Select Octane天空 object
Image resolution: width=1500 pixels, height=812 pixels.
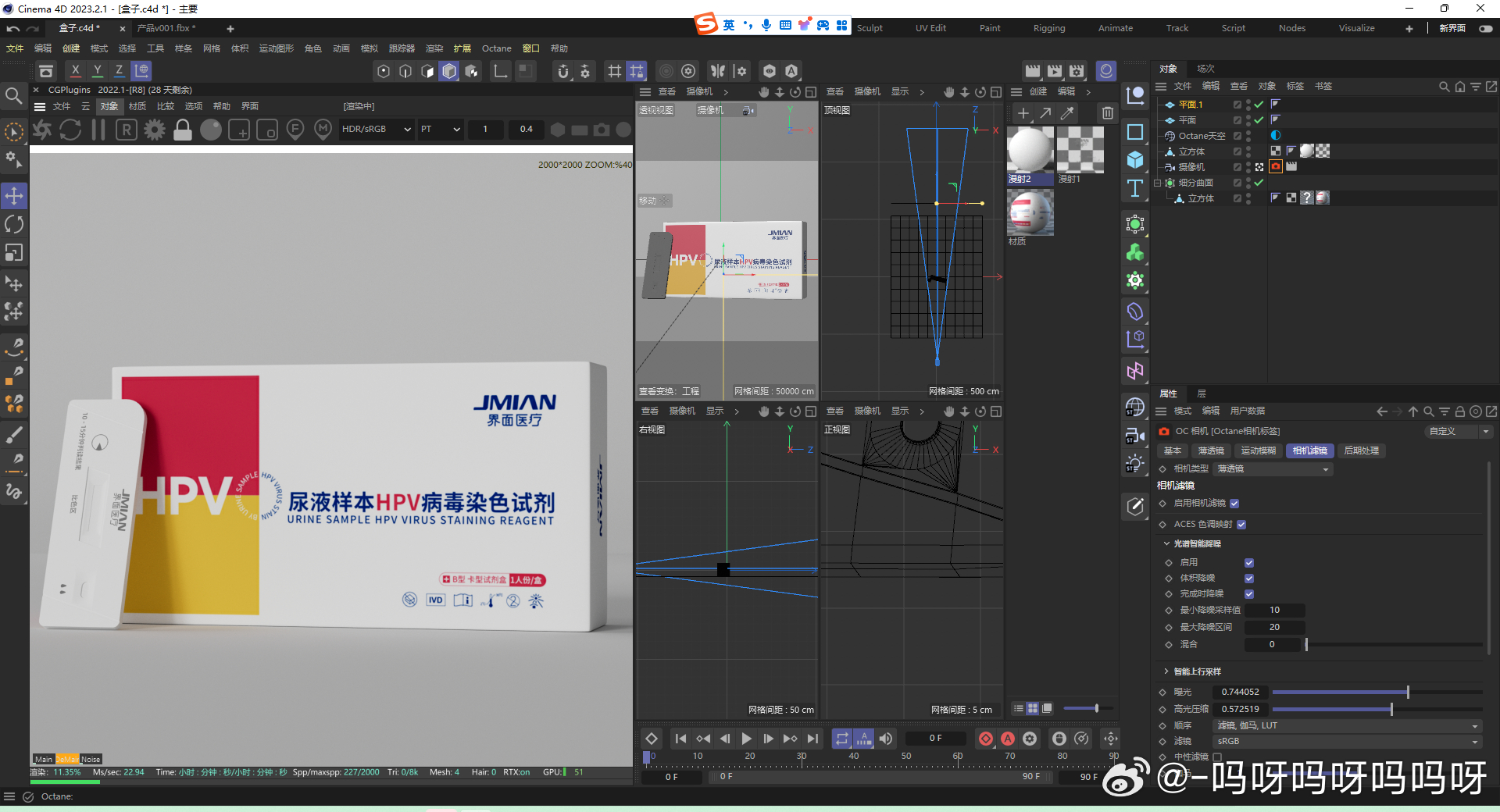[1202, 136]
